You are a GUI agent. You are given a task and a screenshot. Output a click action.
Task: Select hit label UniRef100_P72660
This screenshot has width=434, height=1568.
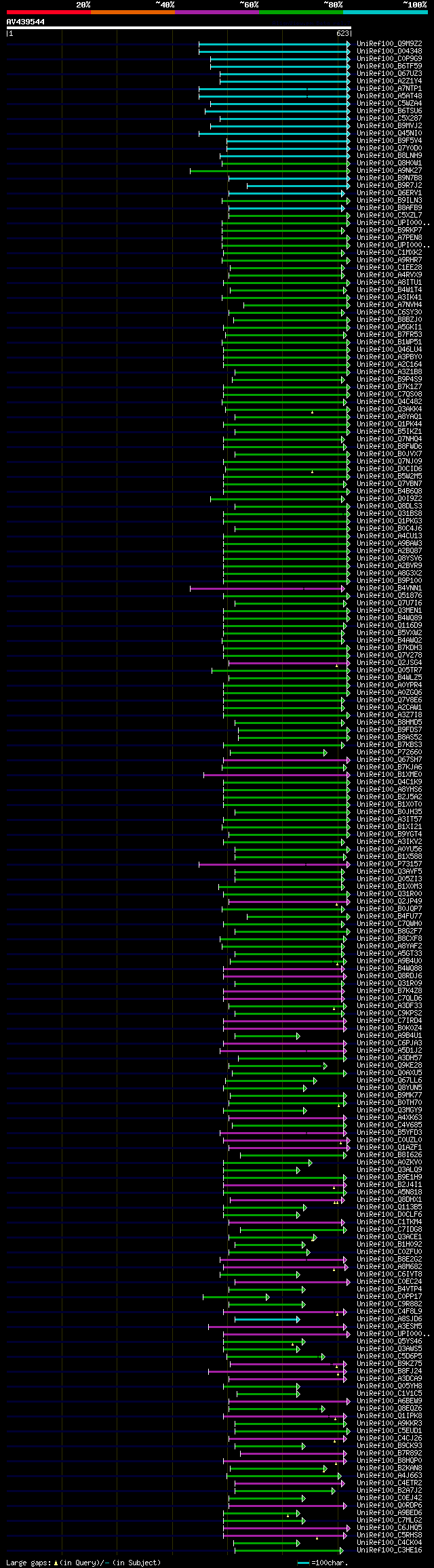[389, 752]
